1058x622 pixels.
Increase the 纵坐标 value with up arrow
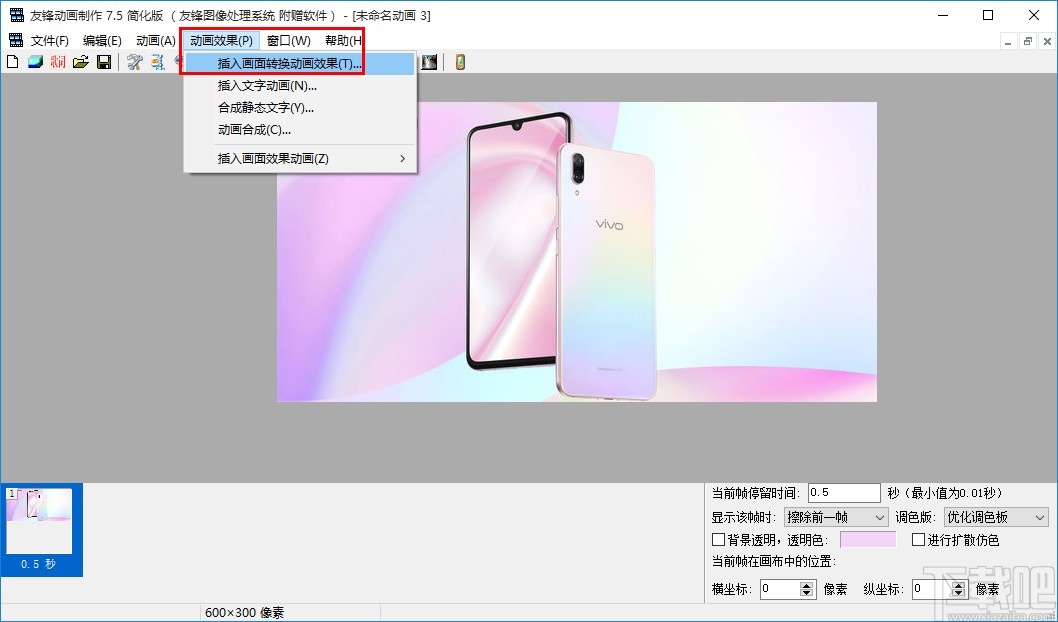click(958, 585)
